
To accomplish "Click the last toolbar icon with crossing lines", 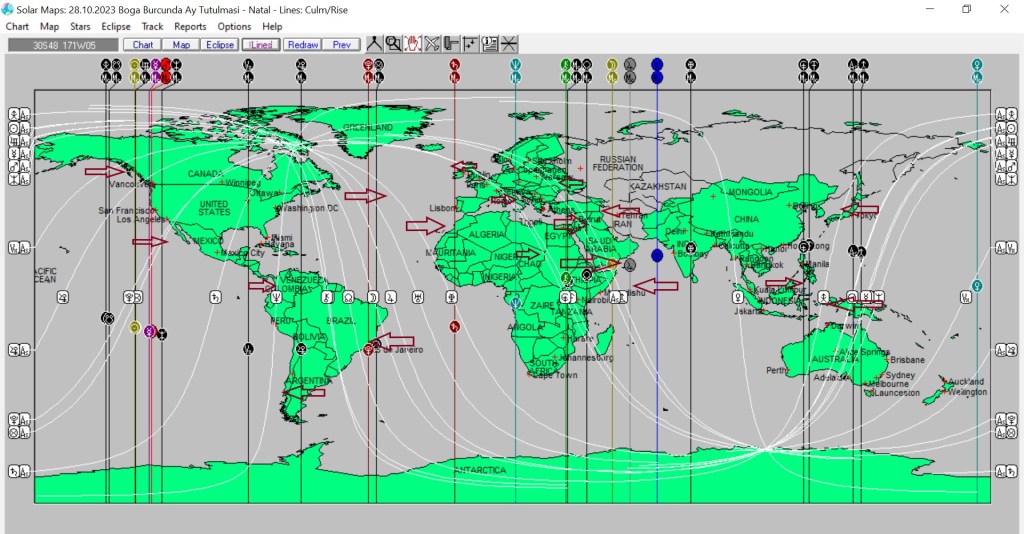I will 509,44.
